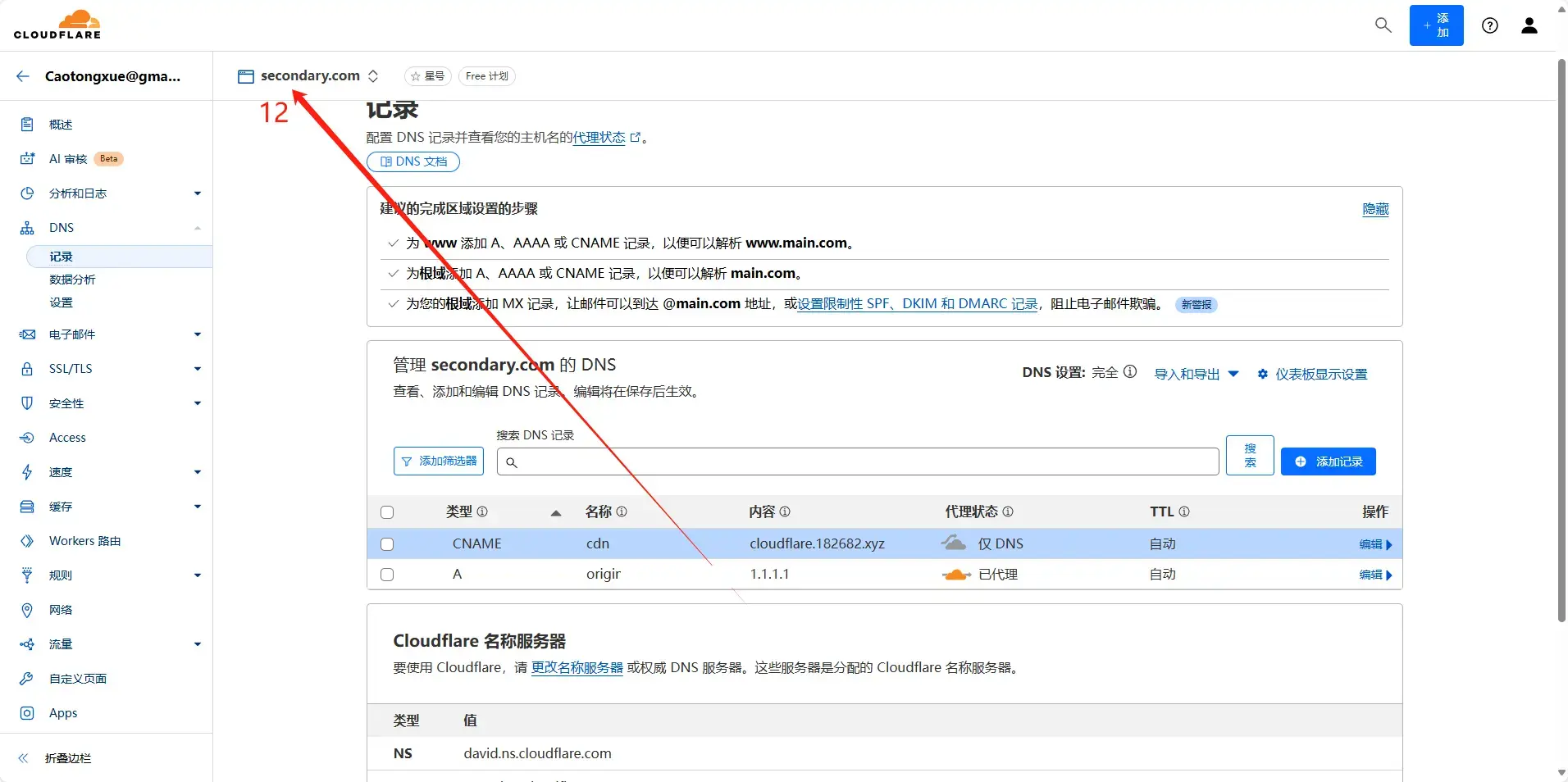Viewport: 1568px width, 782px height.
Task: Click the 网络 location pin icon
Action: tap(27, 610)
